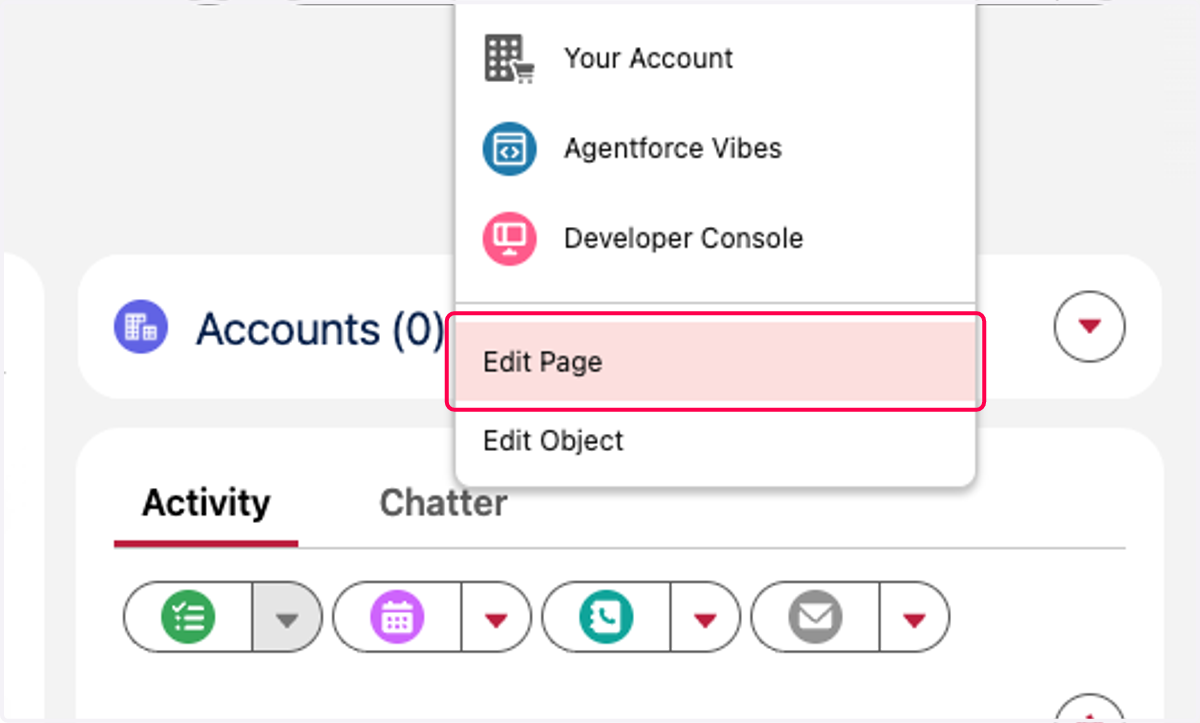Screen dimensions: 1200x723
Task: Click the Accounts related list icon
Action: [141, 327]
